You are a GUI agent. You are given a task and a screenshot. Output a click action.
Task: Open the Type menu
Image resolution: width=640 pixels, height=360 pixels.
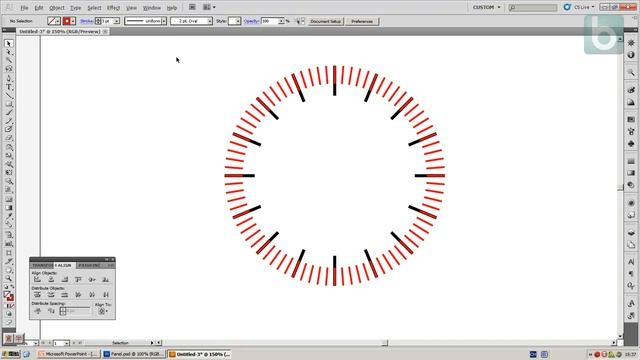[76, 8]
